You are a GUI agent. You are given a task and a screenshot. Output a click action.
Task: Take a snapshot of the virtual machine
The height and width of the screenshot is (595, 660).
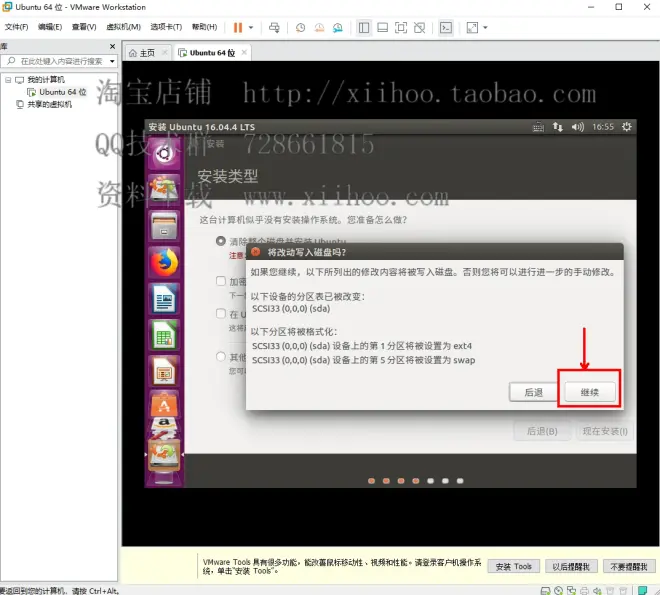(x=300, y=28)
